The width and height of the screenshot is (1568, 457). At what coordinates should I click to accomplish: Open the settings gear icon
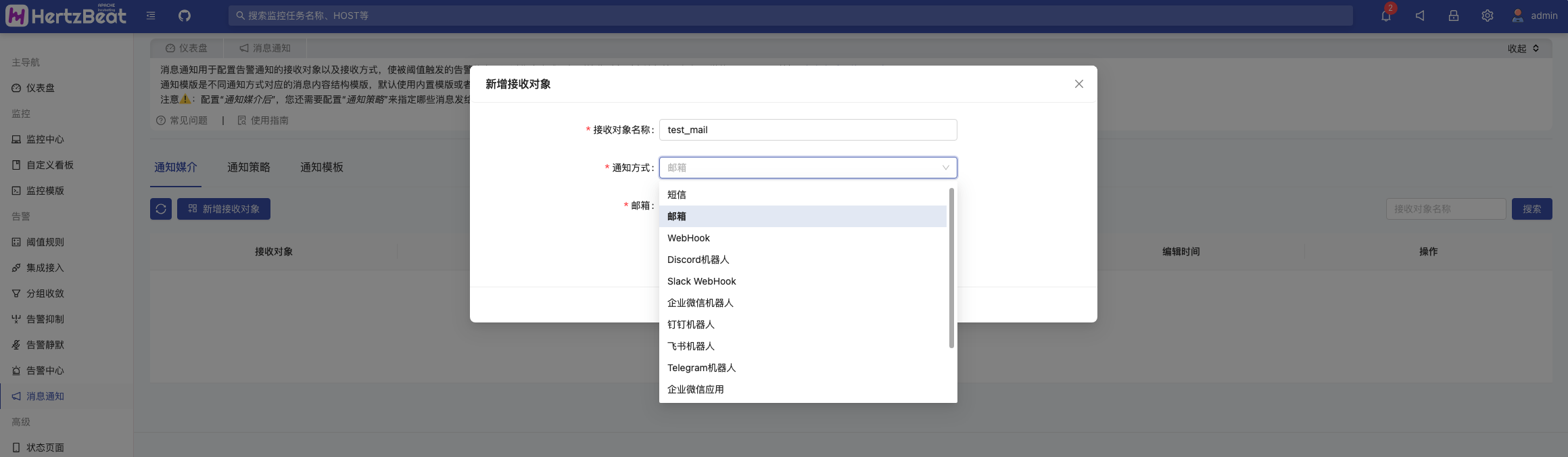1487,16
